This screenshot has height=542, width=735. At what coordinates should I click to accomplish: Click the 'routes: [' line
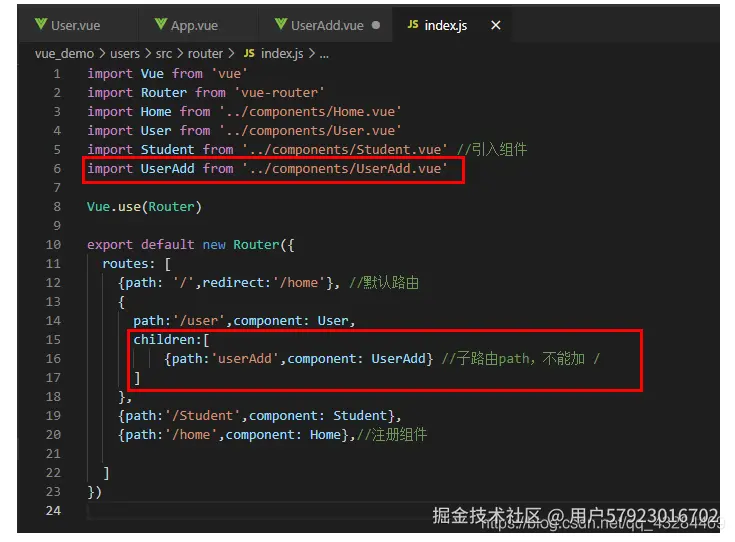click(x=136, y=264)
